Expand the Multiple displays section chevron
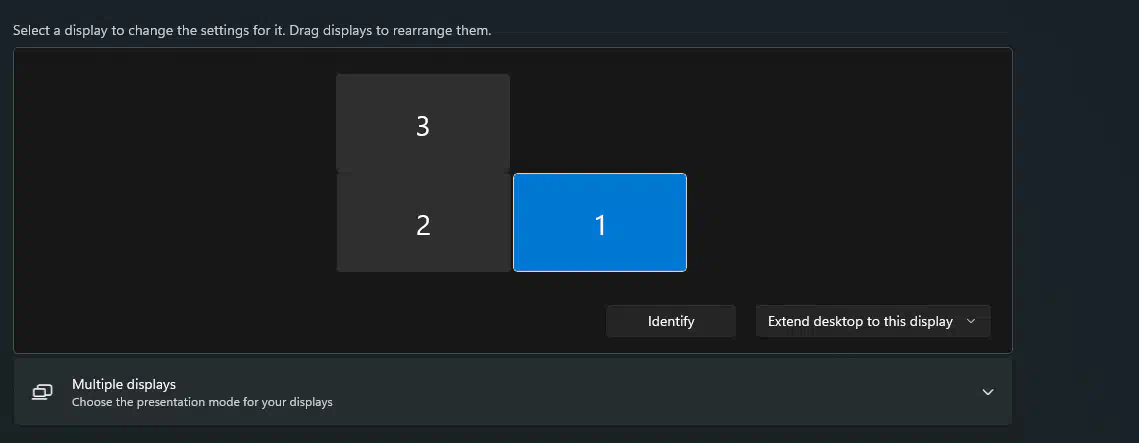The width and height of the screenshot is (1139, 443). 987,392
